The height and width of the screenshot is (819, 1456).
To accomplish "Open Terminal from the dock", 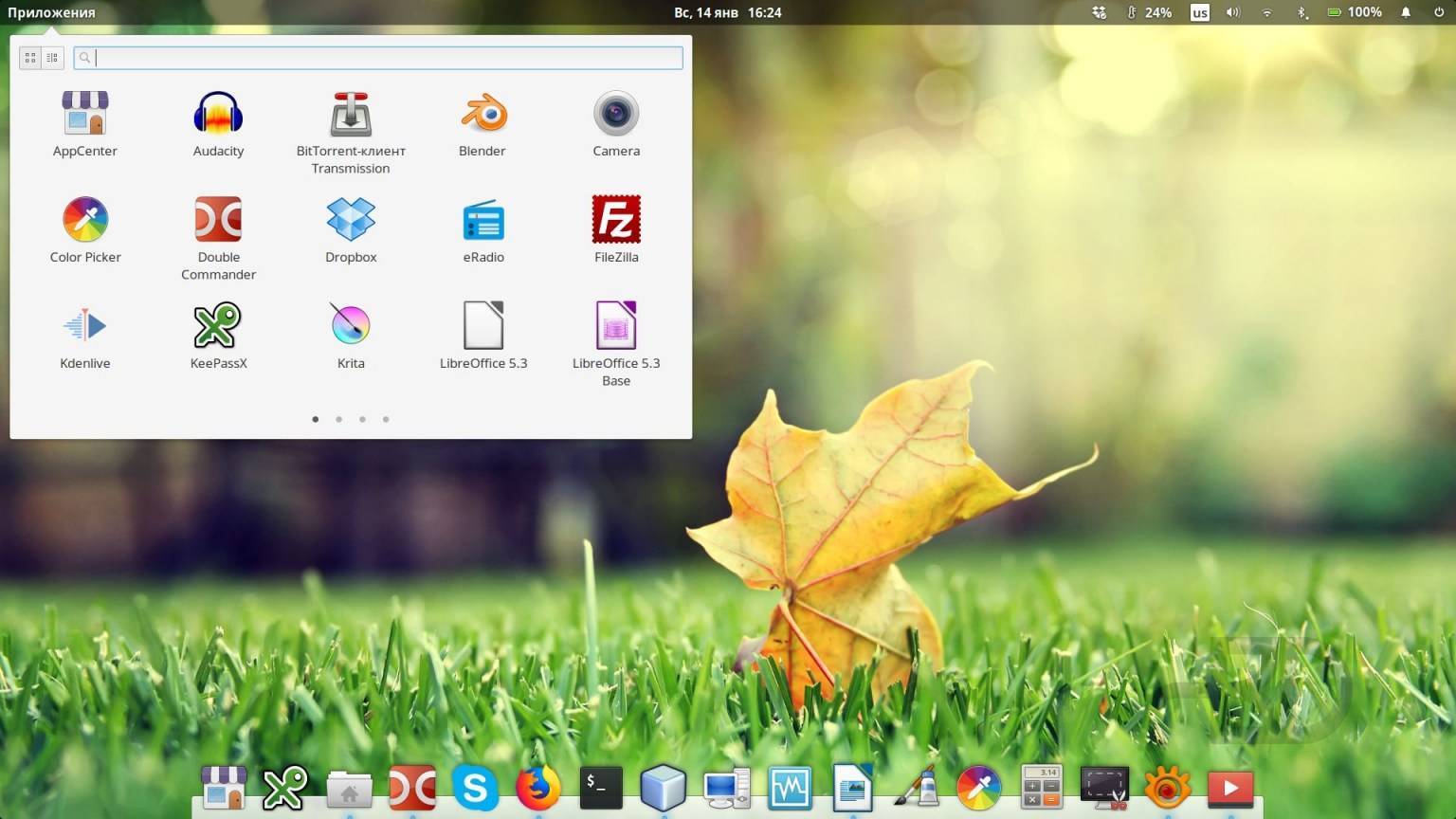I will pos(600,788).
